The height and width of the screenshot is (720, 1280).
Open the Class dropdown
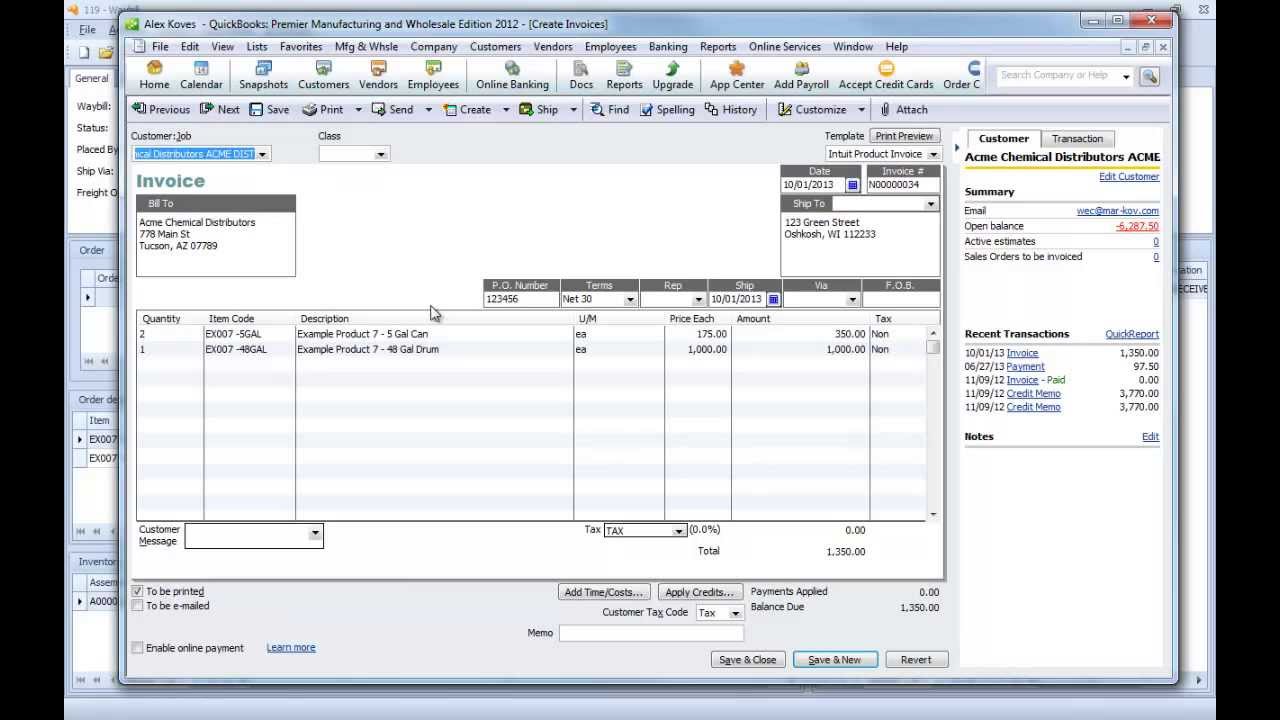[x=380, y=154]
